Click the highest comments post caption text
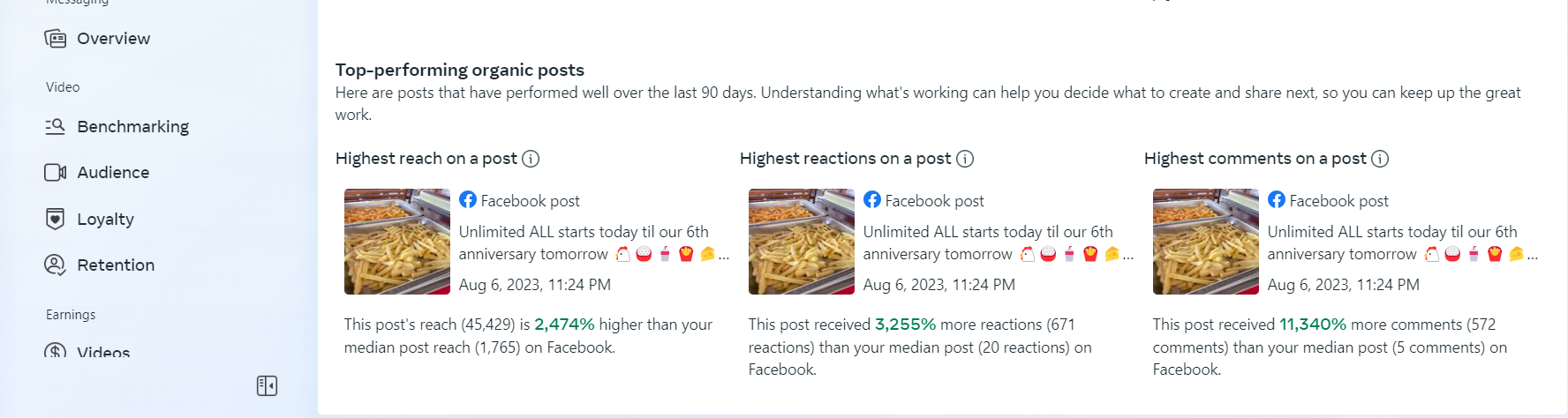Image resolution: width=1568 pixels, height=418 pixels. [1392, 243]
